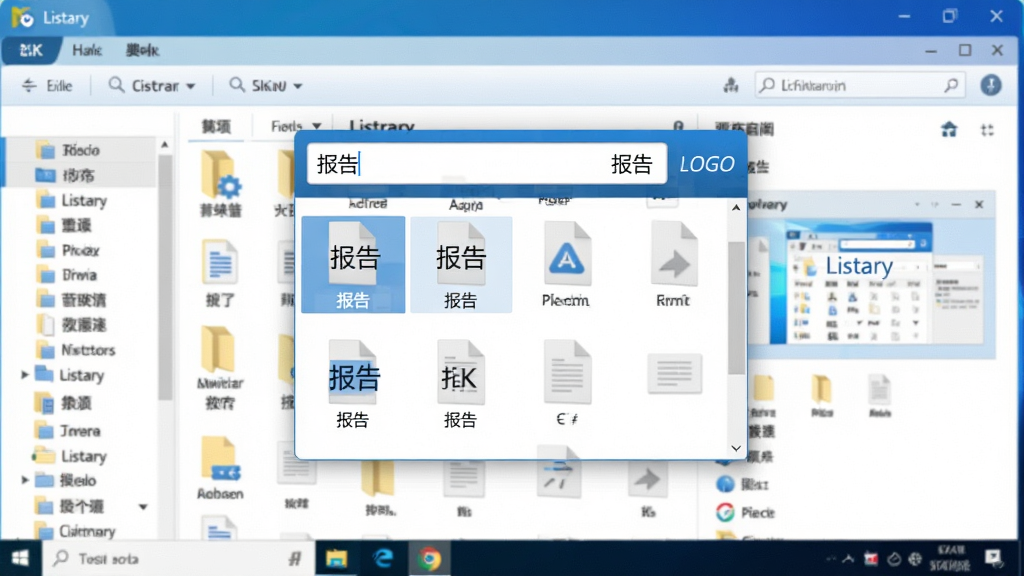Open the Mwiitar folder in the file pane
The image size is (1024, 576).
click(219, 368)
